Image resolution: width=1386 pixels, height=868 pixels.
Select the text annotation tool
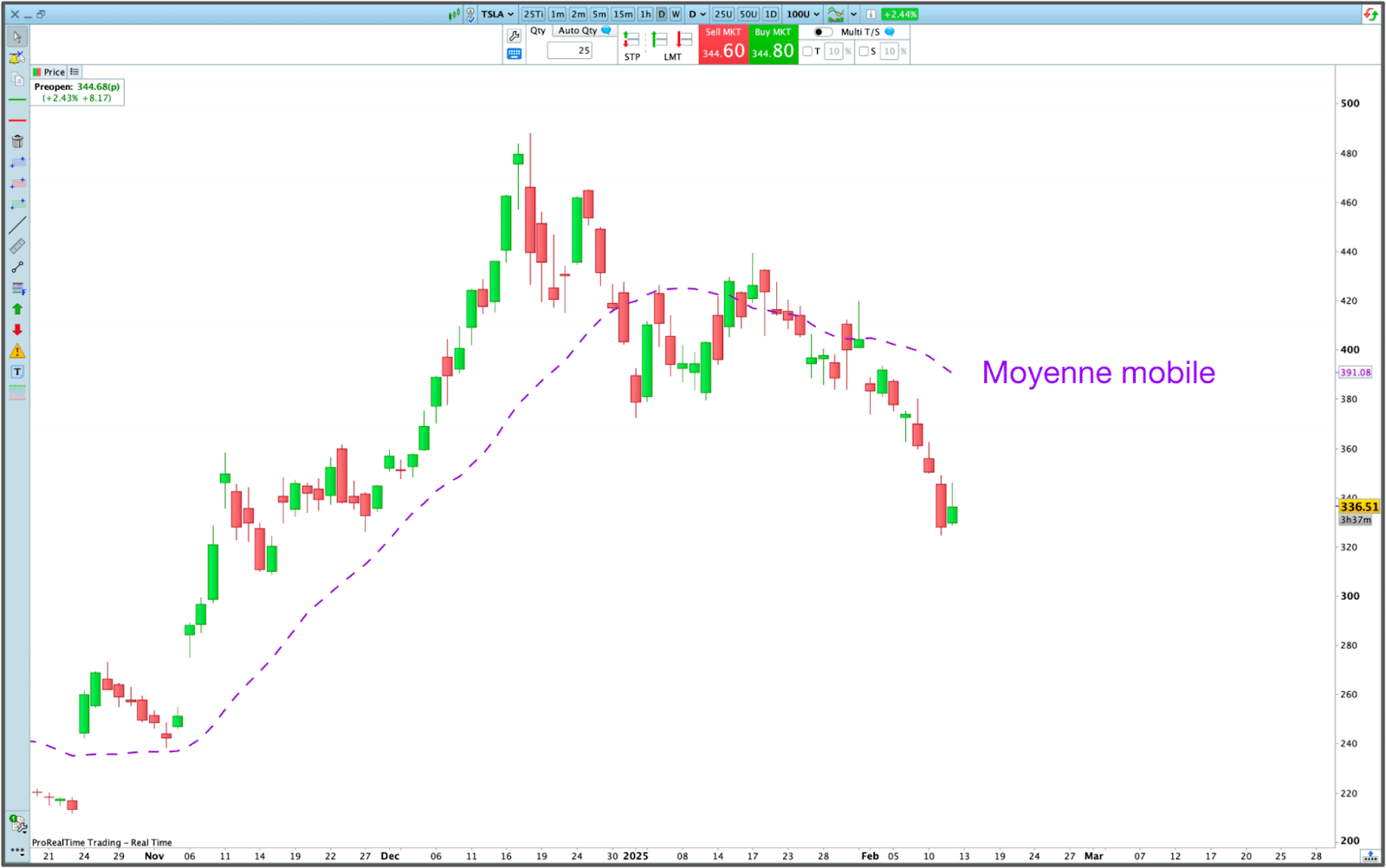17,372
